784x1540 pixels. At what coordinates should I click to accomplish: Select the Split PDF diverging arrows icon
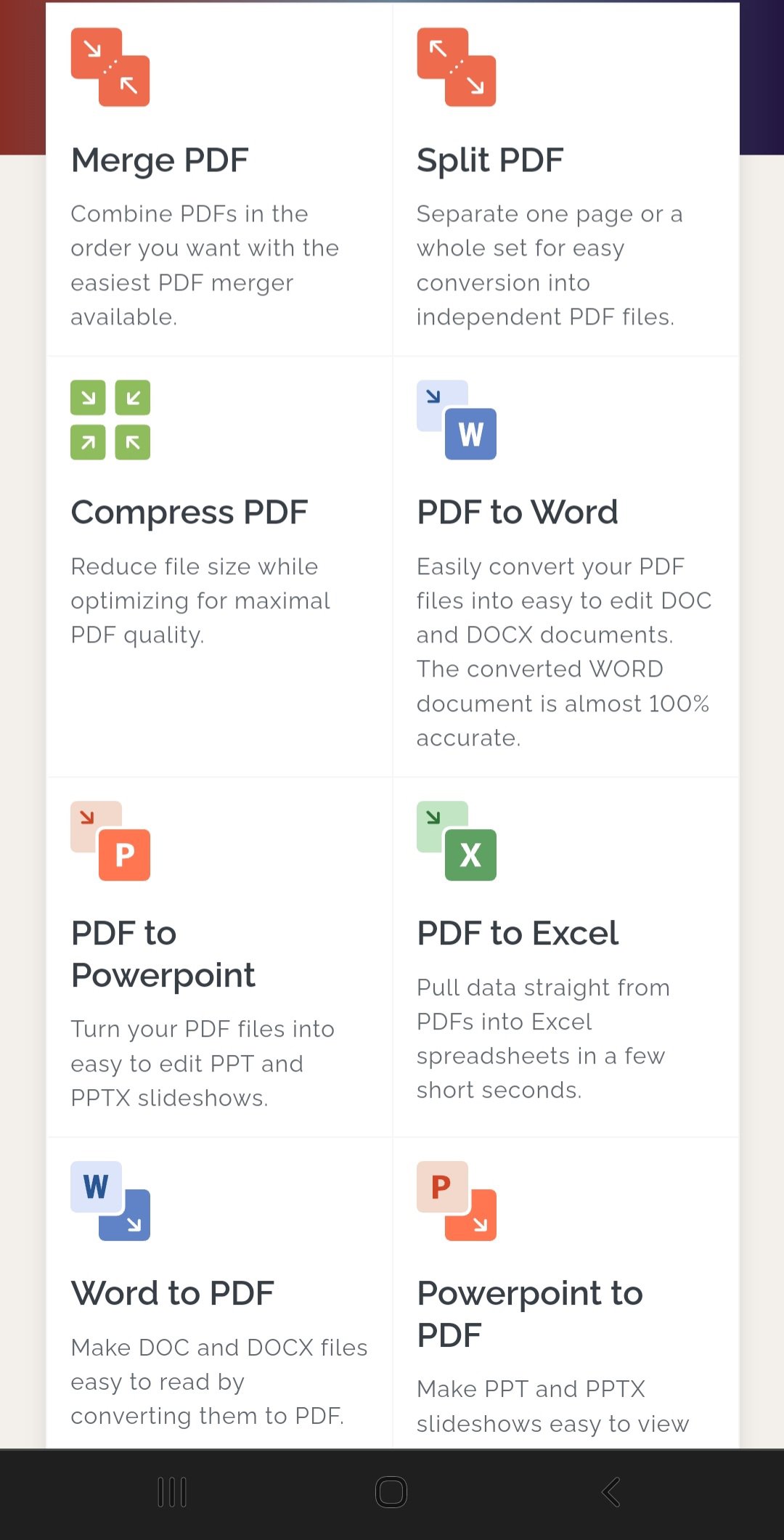click(x=457, y=67)
